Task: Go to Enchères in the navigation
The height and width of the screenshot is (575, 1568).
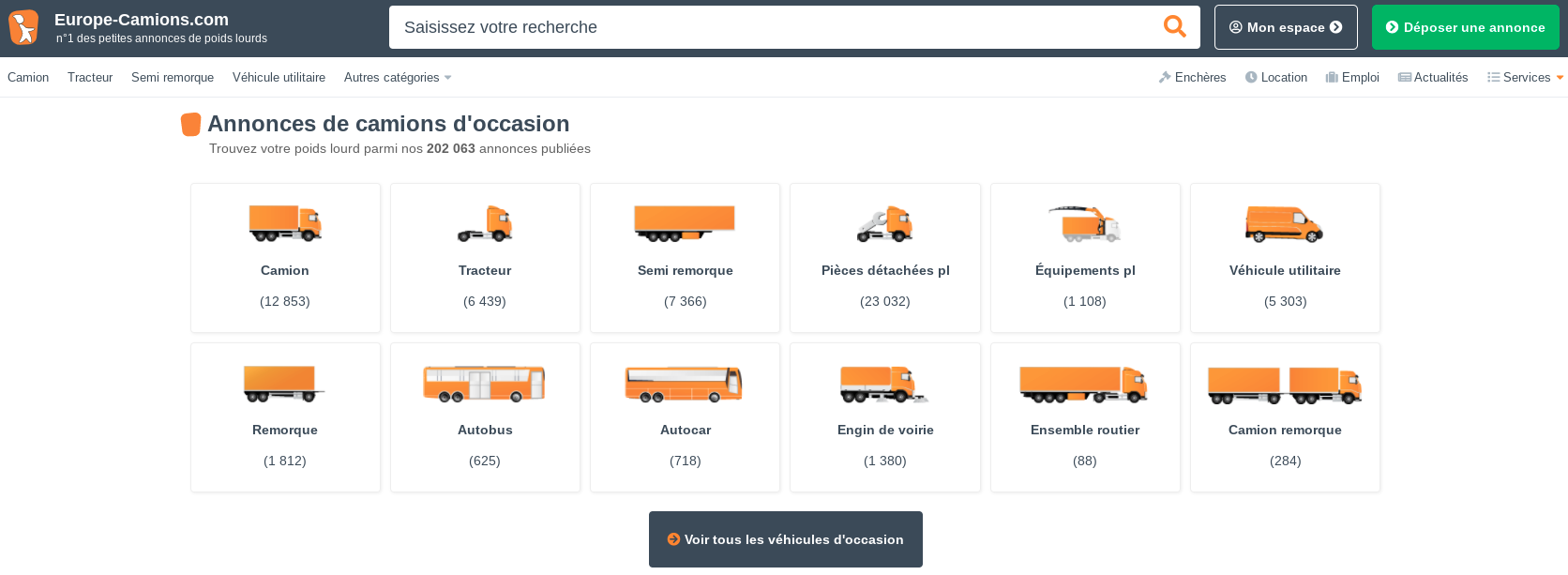Action: coord(1192,78)
